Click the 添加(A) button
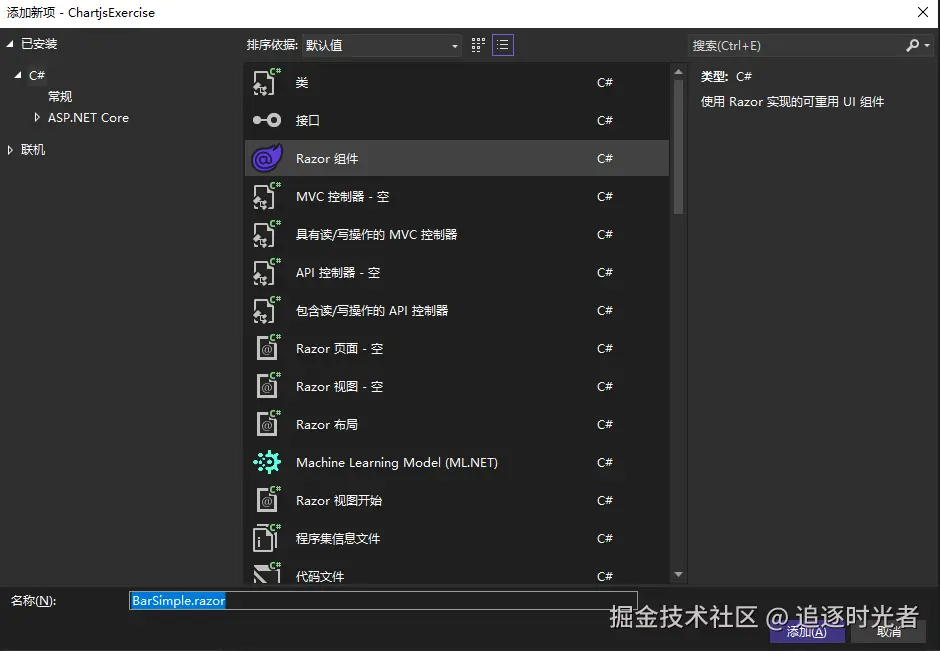This screenshot has width=940, height=651. point(807,631)
